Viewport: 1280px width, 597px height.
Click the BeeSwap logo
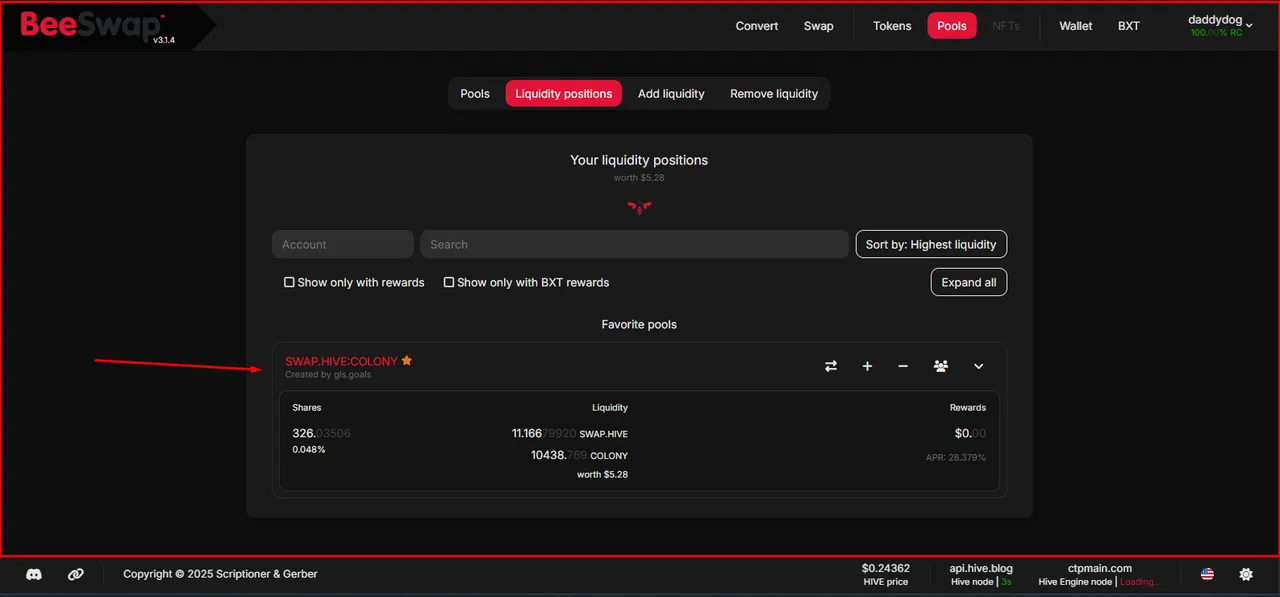(93, 24)
